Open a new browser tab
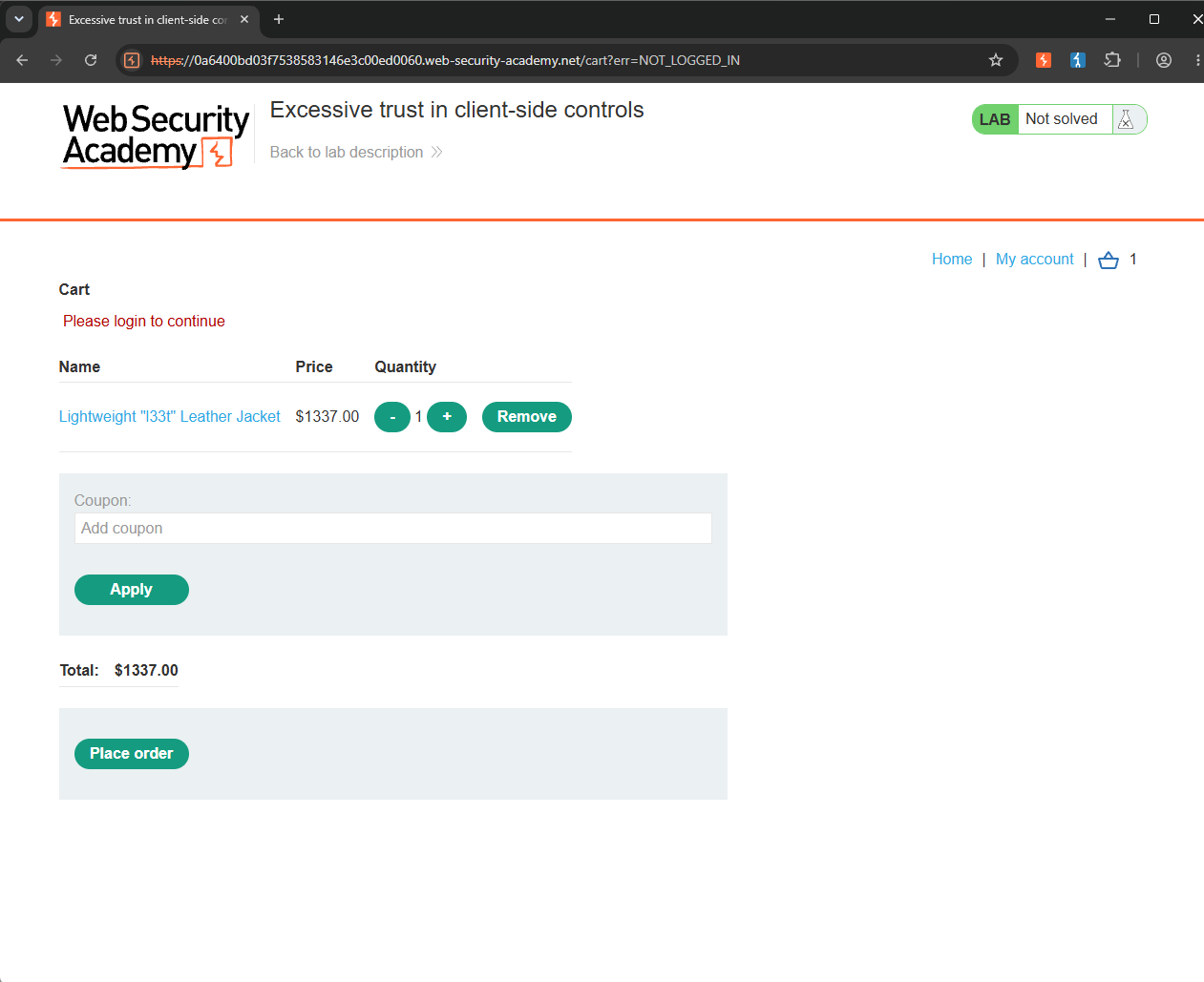Screen dimensions: 1204x982 coord(279,19)
